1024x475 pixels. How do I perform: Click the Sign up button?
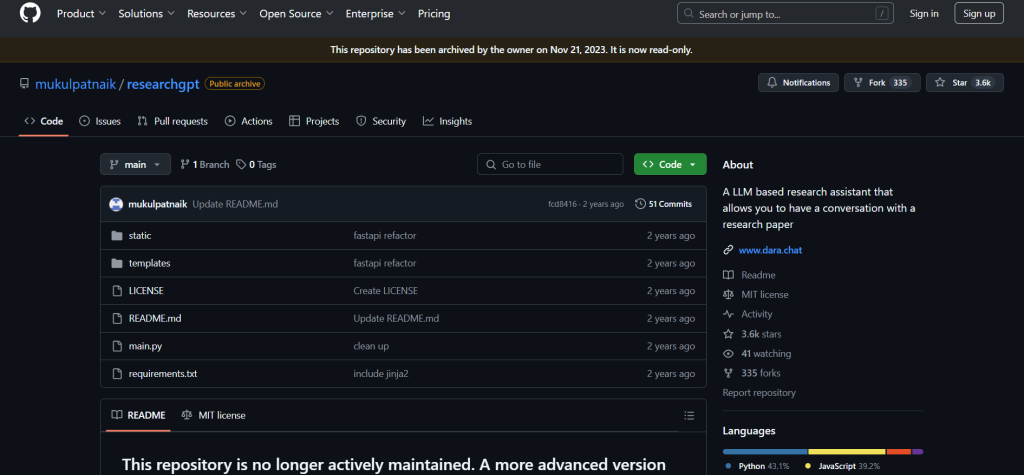(978, 14)
